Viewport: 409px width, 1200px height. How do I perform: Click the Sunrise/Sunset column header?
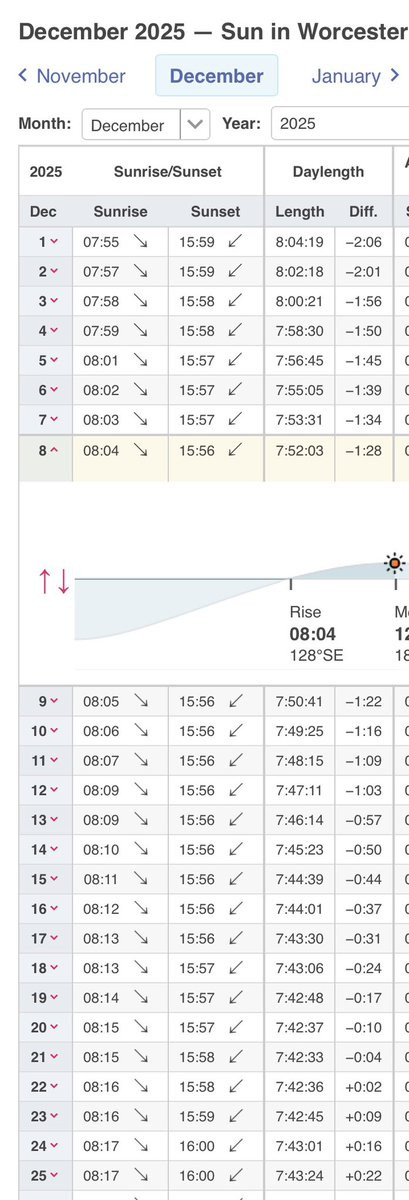pyautogui.click(x=167, y=171)
